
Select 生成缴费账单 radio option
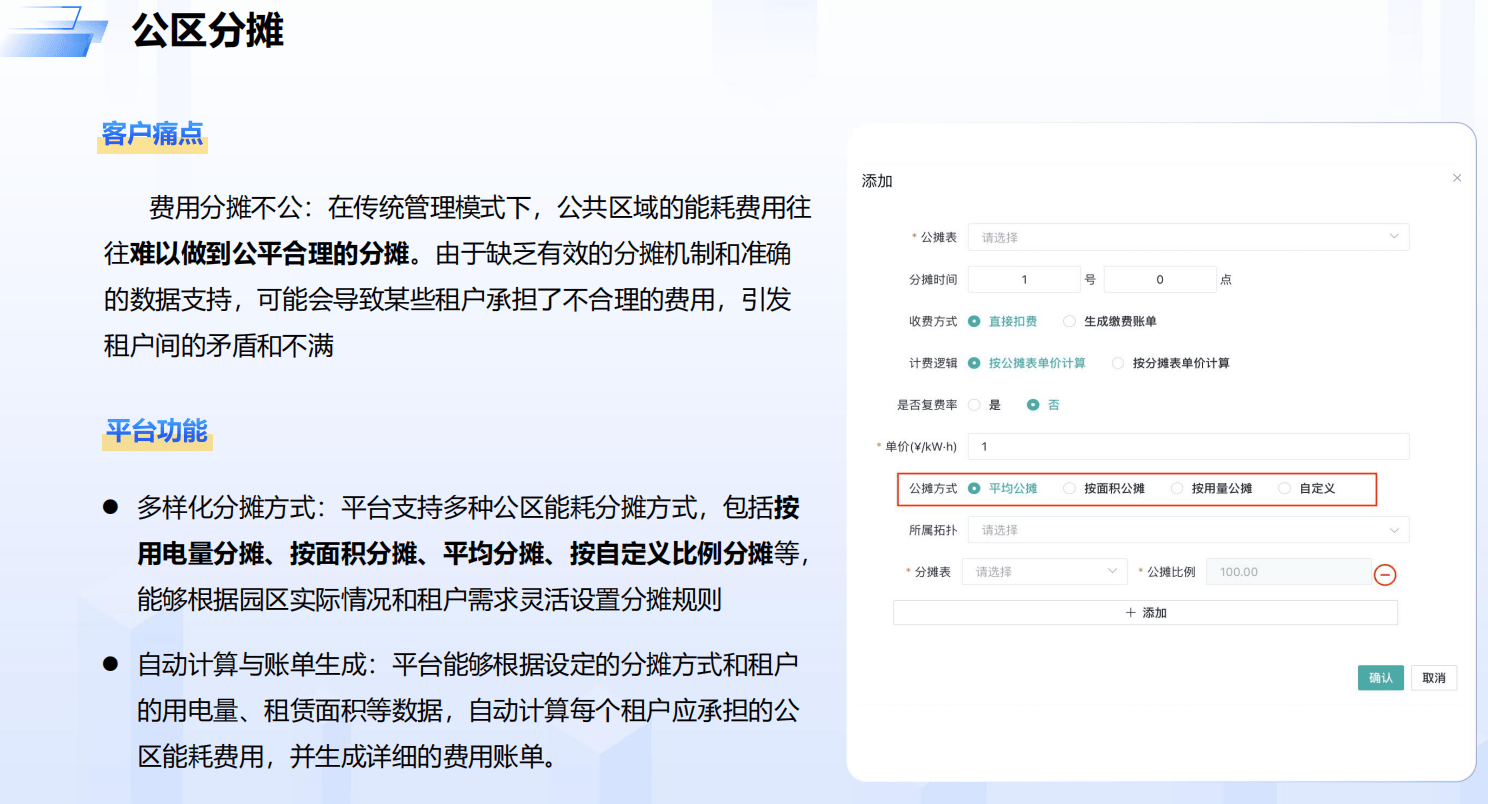tap(1110, 321)
